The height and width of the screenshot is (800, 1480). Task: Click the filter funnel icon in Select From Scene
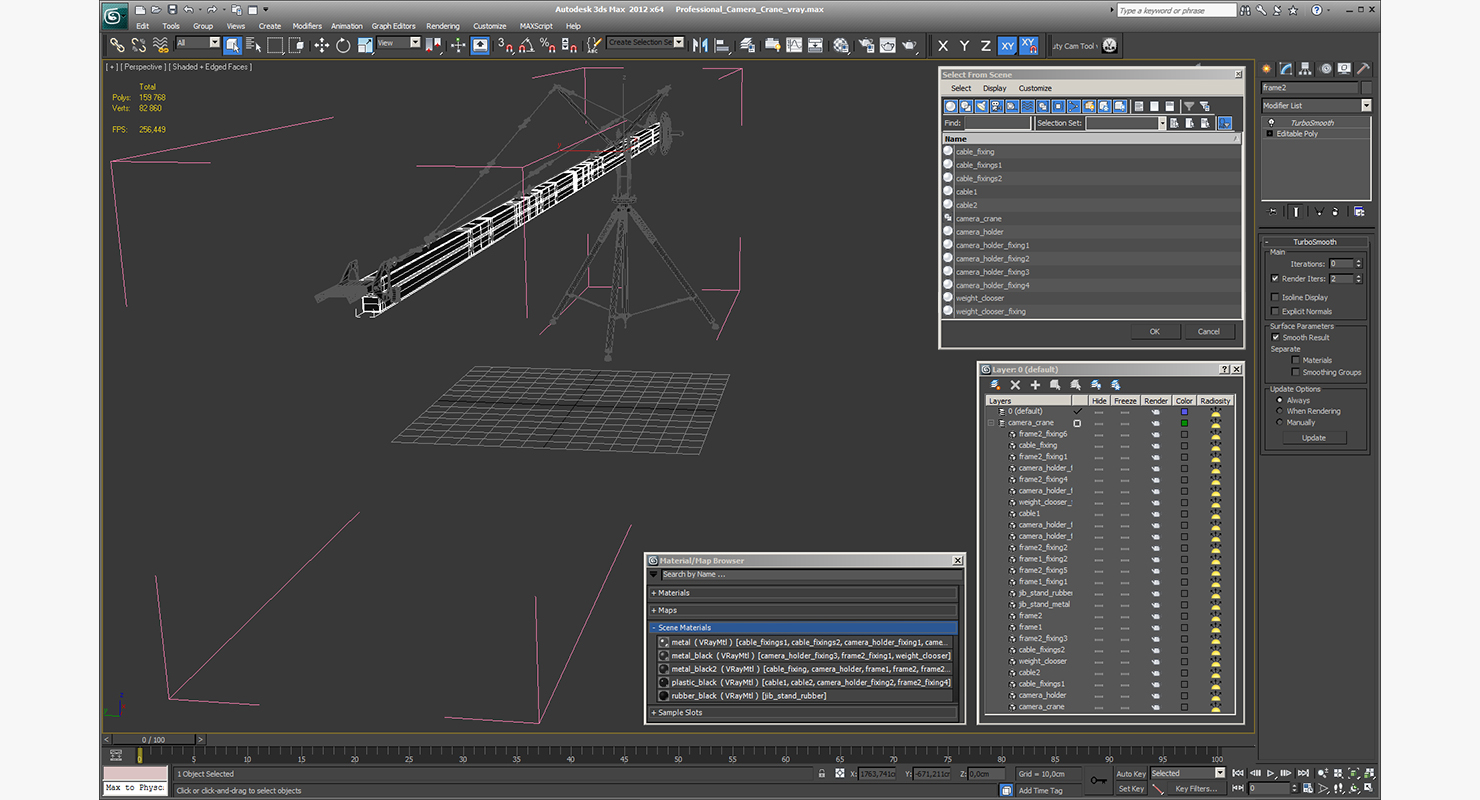pos(1189,106)
